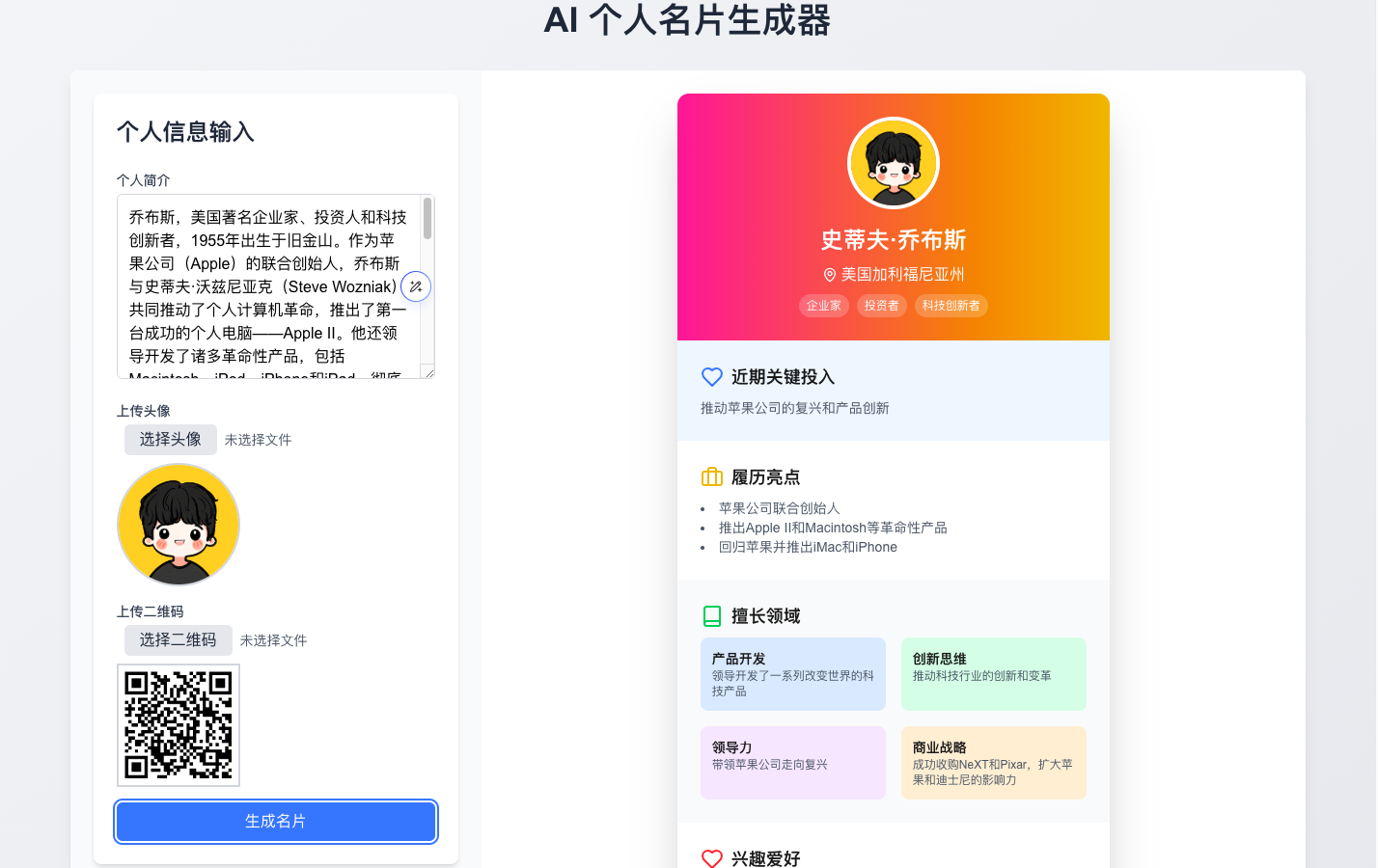Viewport: 1378px width, 868px height.
Task: Click the uploaded QR code preview
Action: pyautogui.click(x=179, y=725)
